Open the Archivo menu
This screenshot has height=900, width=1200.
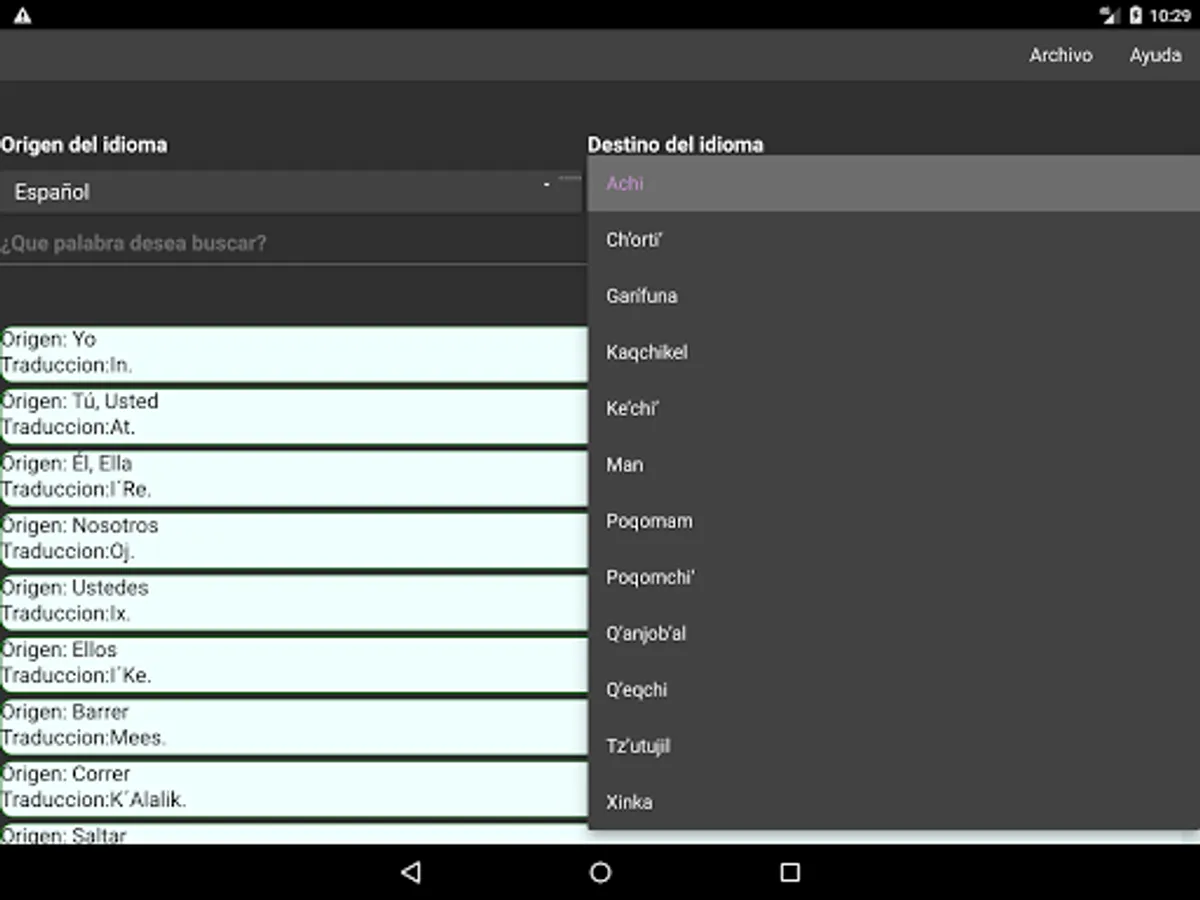click(1060, 55)
